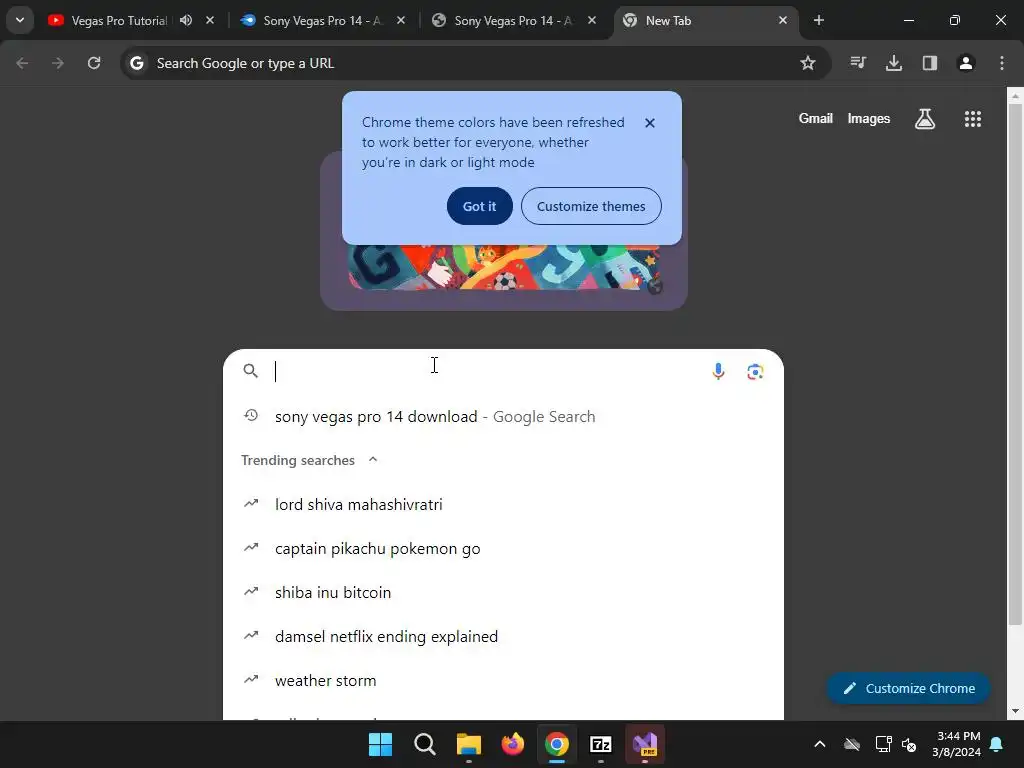Open the Windows Start menu
The width and height of the screenshot is (1024, 768).
(x=381, y=744)
